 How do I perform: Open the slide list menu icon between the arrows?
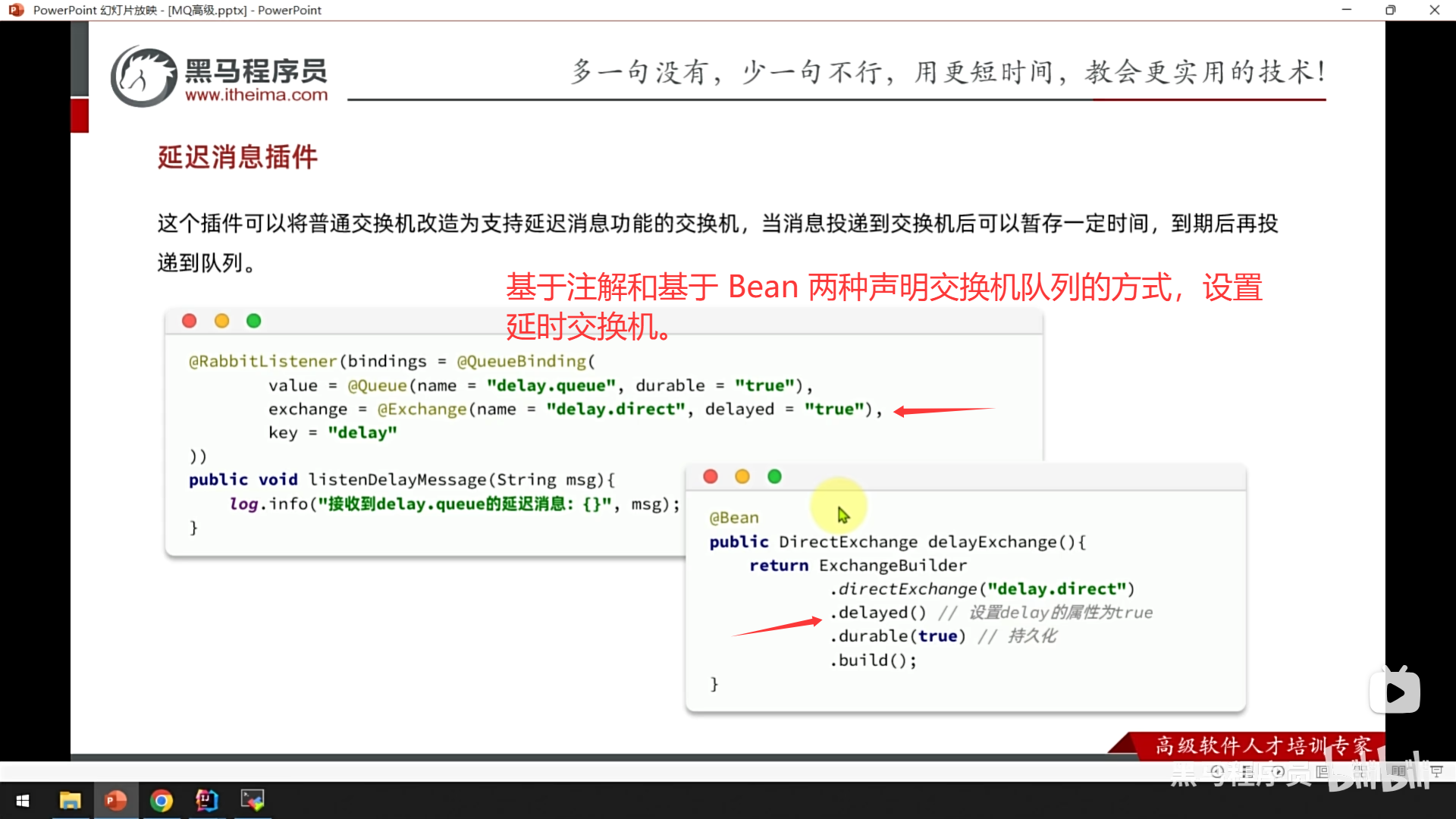pyautogui.click(x=1247, y=771)
